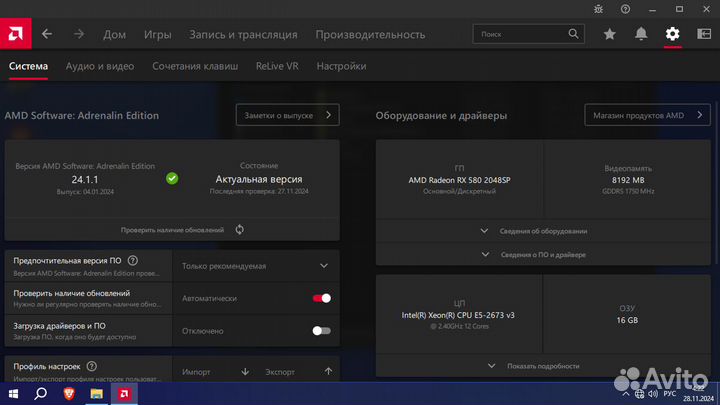Expand Сведения об оборудовании
This screenshot has width=720, height=405.
(x=543, y=231)
